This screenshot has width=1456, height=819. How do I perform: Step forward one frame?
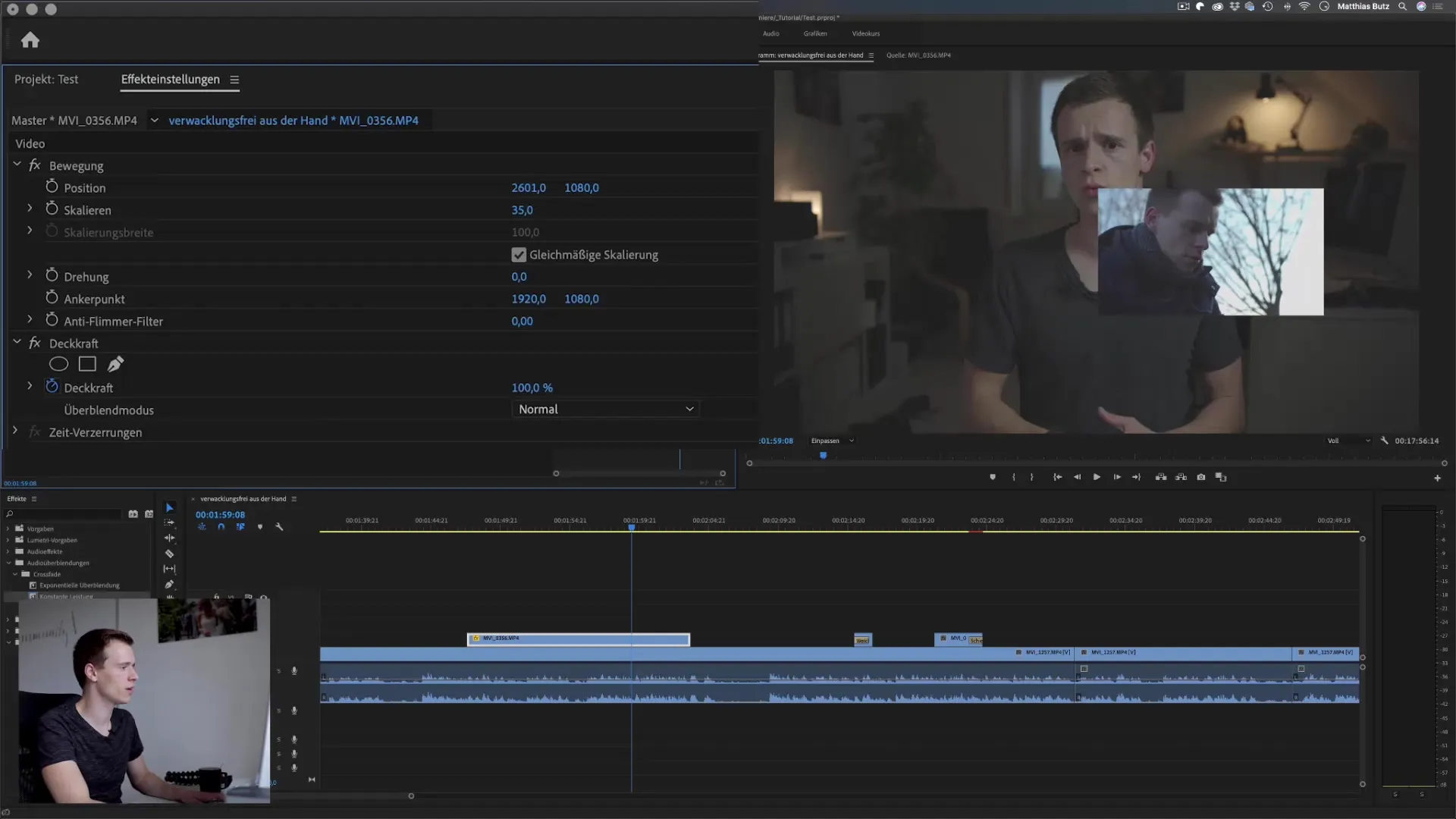click(1117, 477)
